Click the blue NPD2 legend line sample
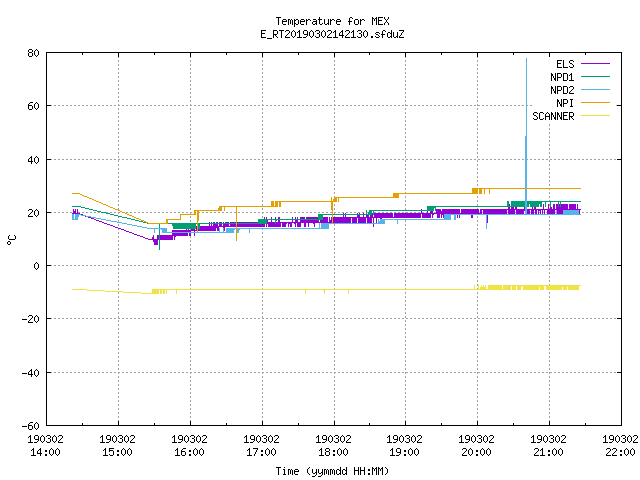Image resolution: width=640 pixels, height=480 pixels. (x=595, y=89)
